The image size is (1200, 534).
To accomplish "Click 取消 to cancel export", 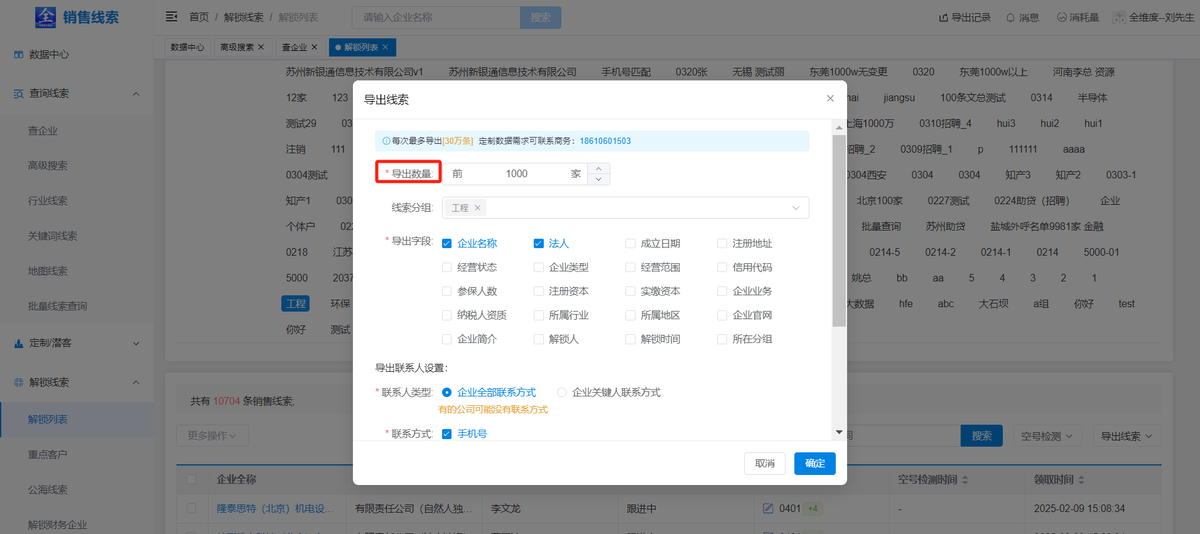I will [x=765, y=463].
